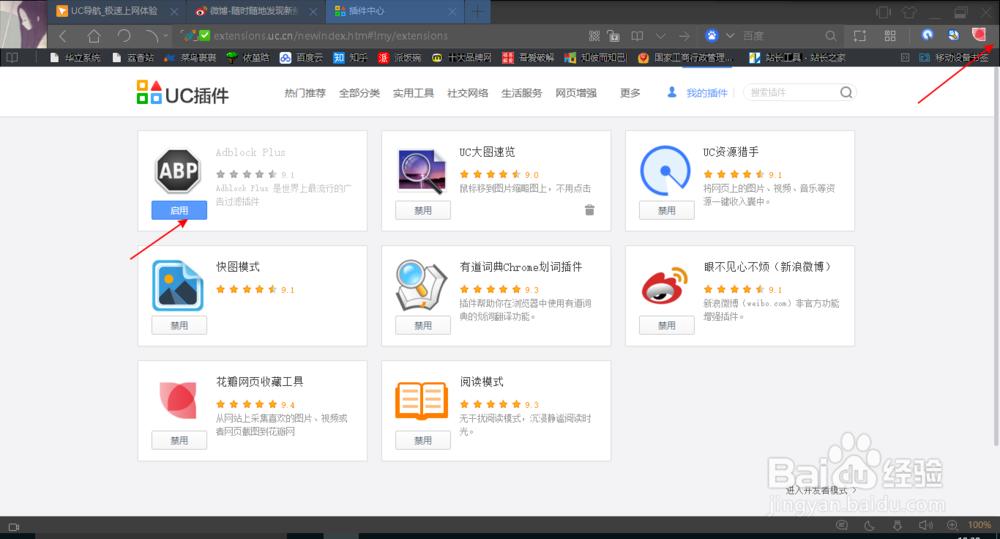Open 移动设备书签 folder
1000x539 pixels.
(954, 57)
